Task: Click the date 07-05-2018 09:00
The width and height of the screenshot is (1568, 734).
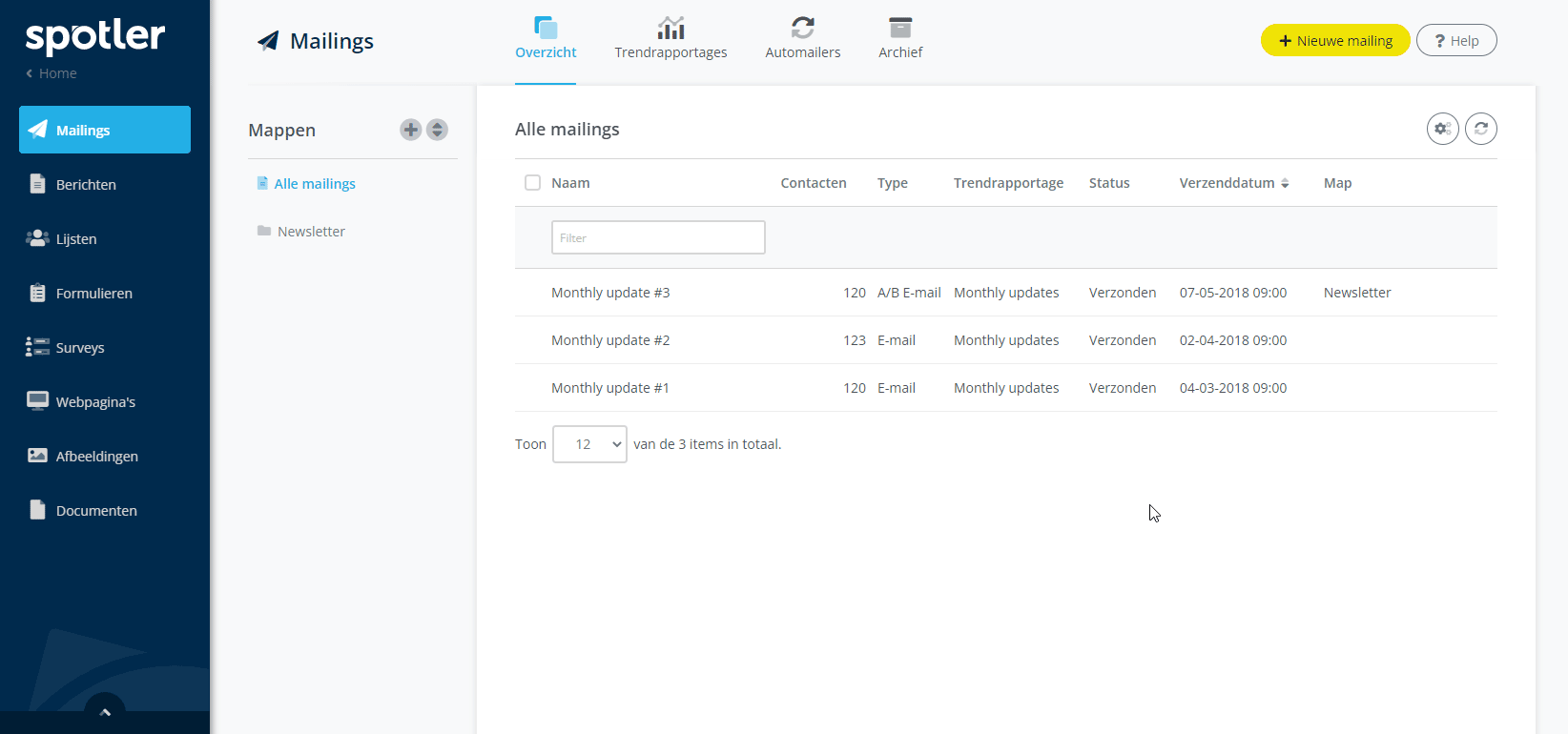Action: click(1233, 293)
